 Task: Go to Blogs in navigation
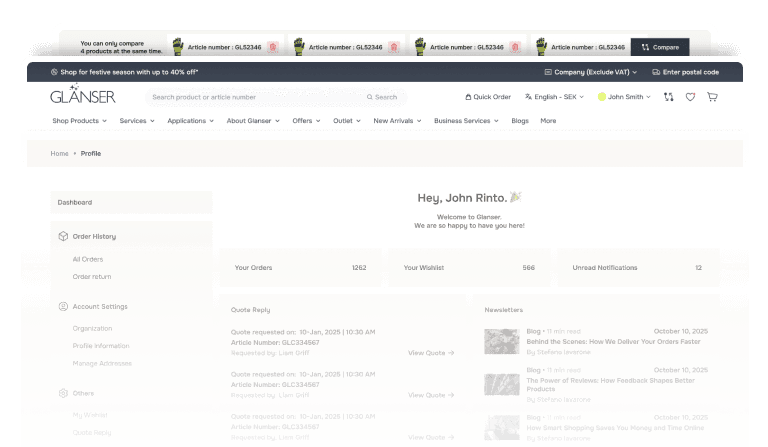(x=520, y=120)
